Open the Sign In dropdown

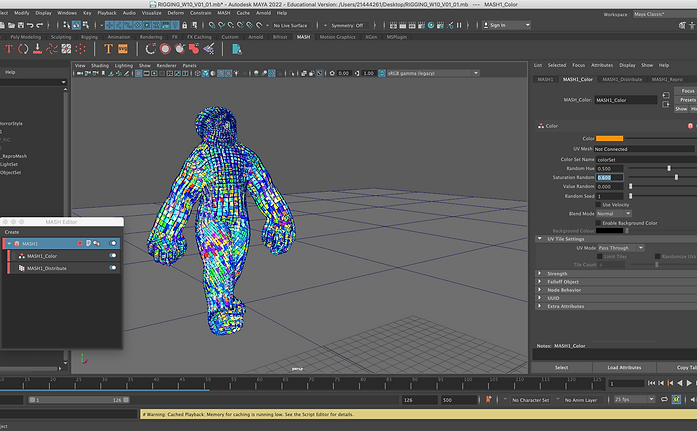tap(507, 25)
